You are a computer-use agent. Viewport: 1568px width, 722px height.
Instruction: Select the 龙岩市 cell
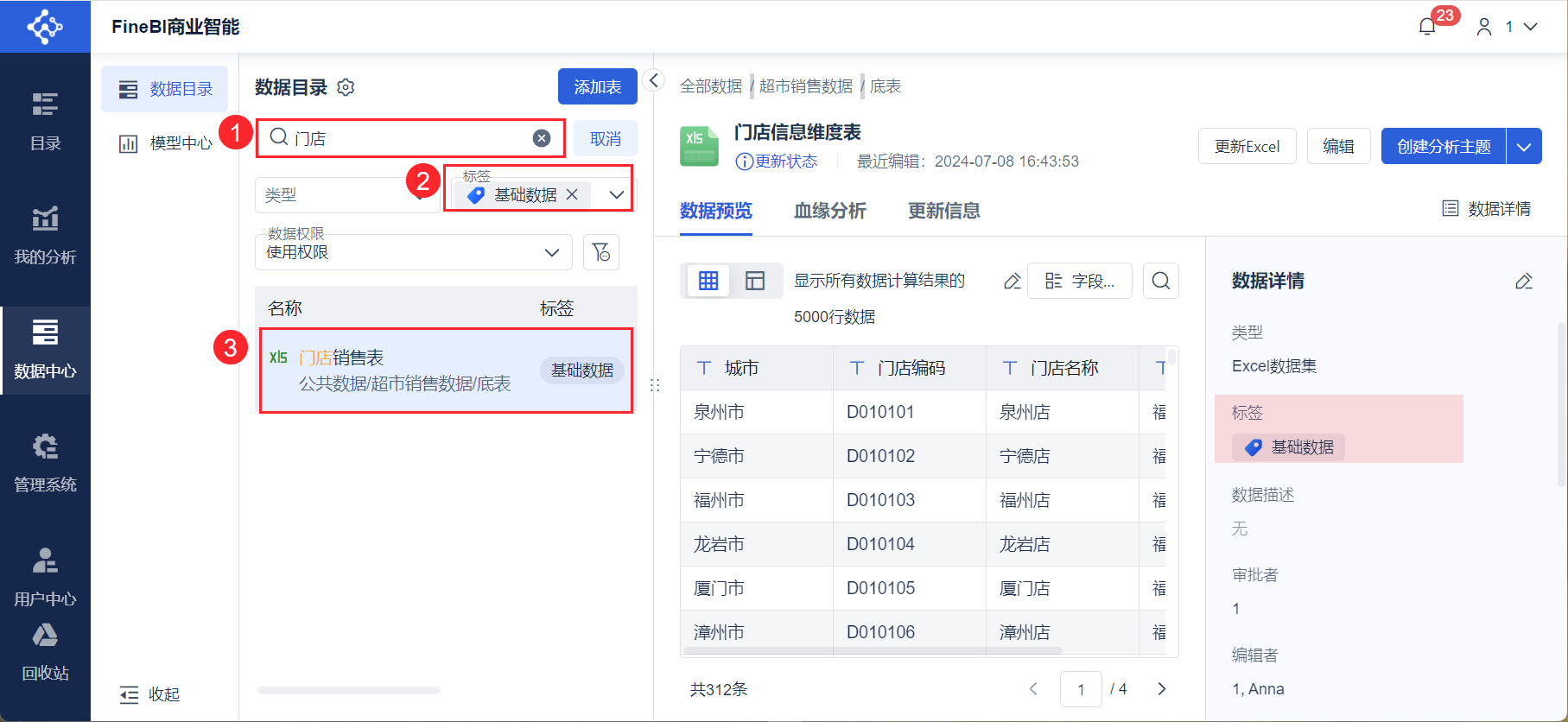[x=757, y=544]
